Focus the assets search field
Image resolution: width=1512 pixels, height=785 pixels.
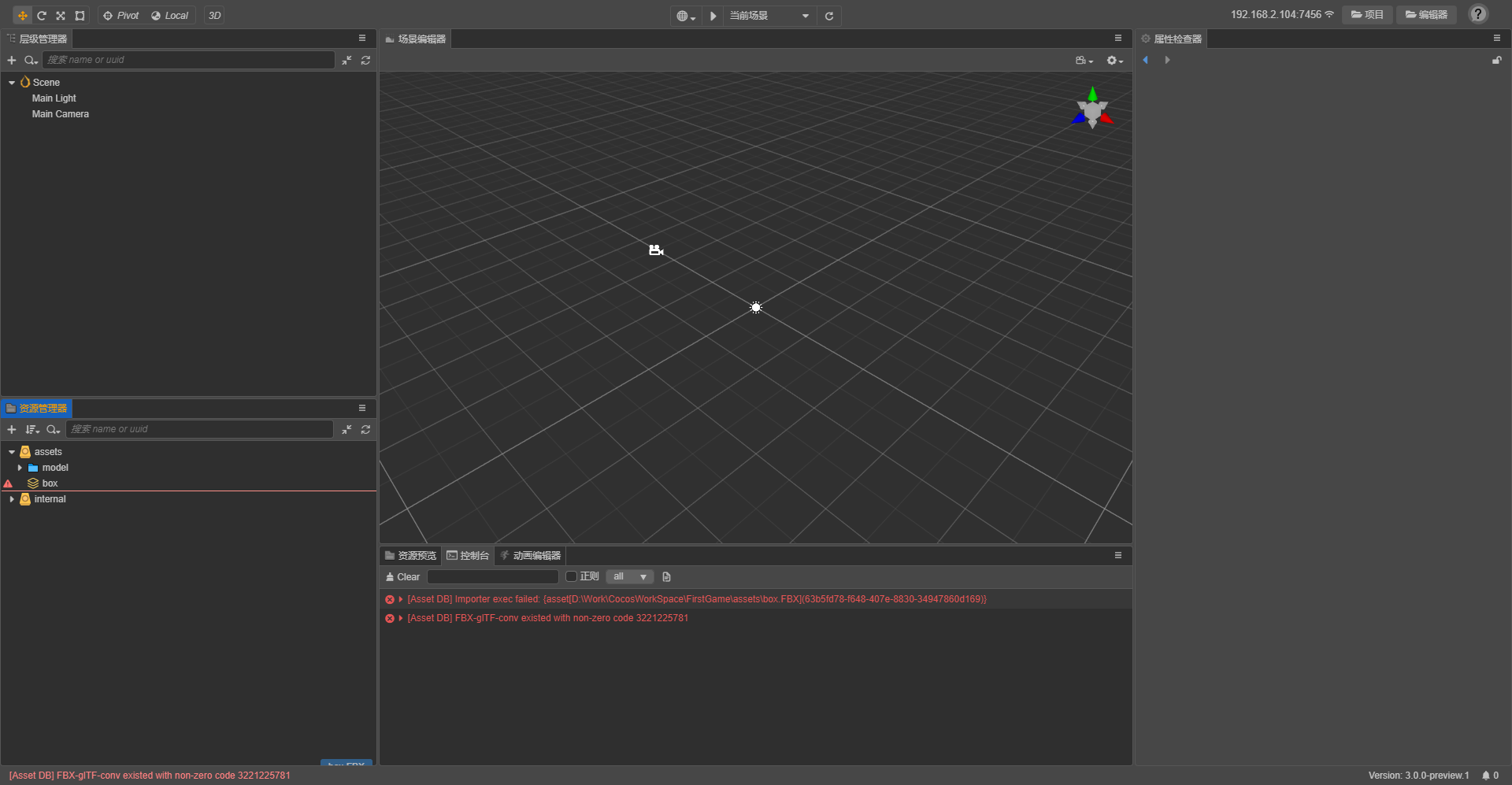200,429
